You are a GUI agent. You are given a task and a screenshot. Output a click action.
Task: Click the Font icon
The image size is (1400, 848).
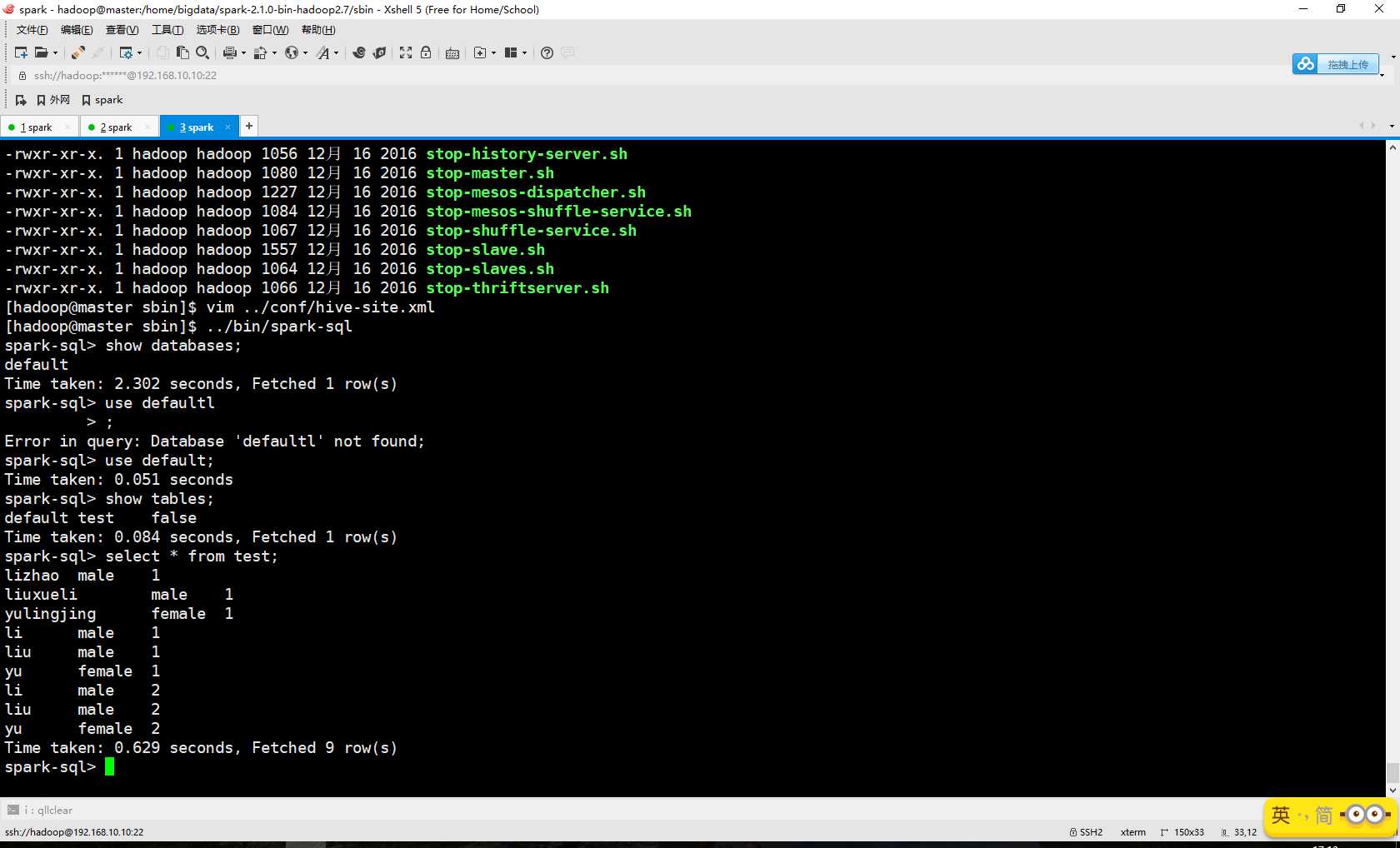tap(323, 52)
